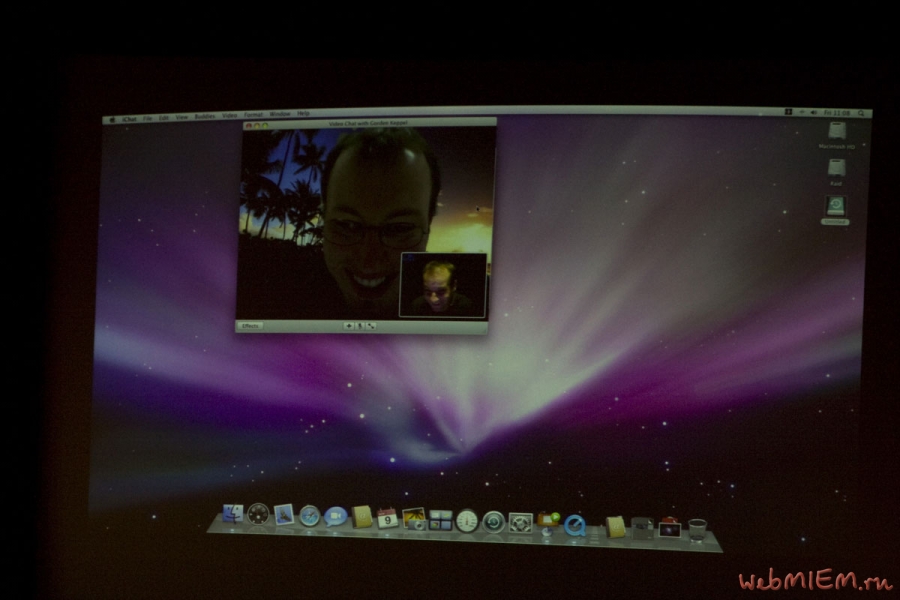Launch Preview from the Dock
This screenshot has width=900, height=600.
tap(414, 518)
